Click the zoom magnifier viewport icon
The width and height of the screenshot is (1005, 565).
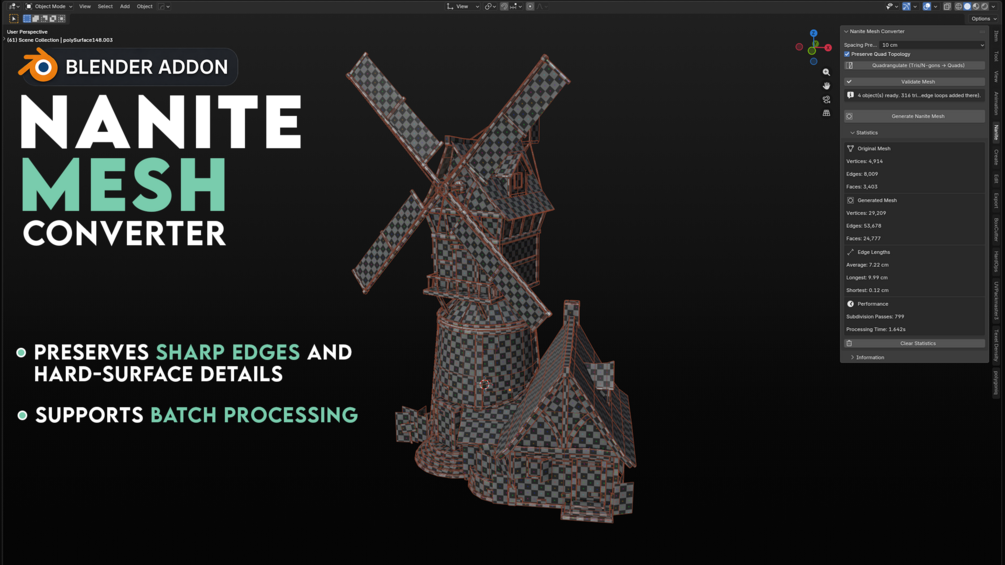(826, 72)
